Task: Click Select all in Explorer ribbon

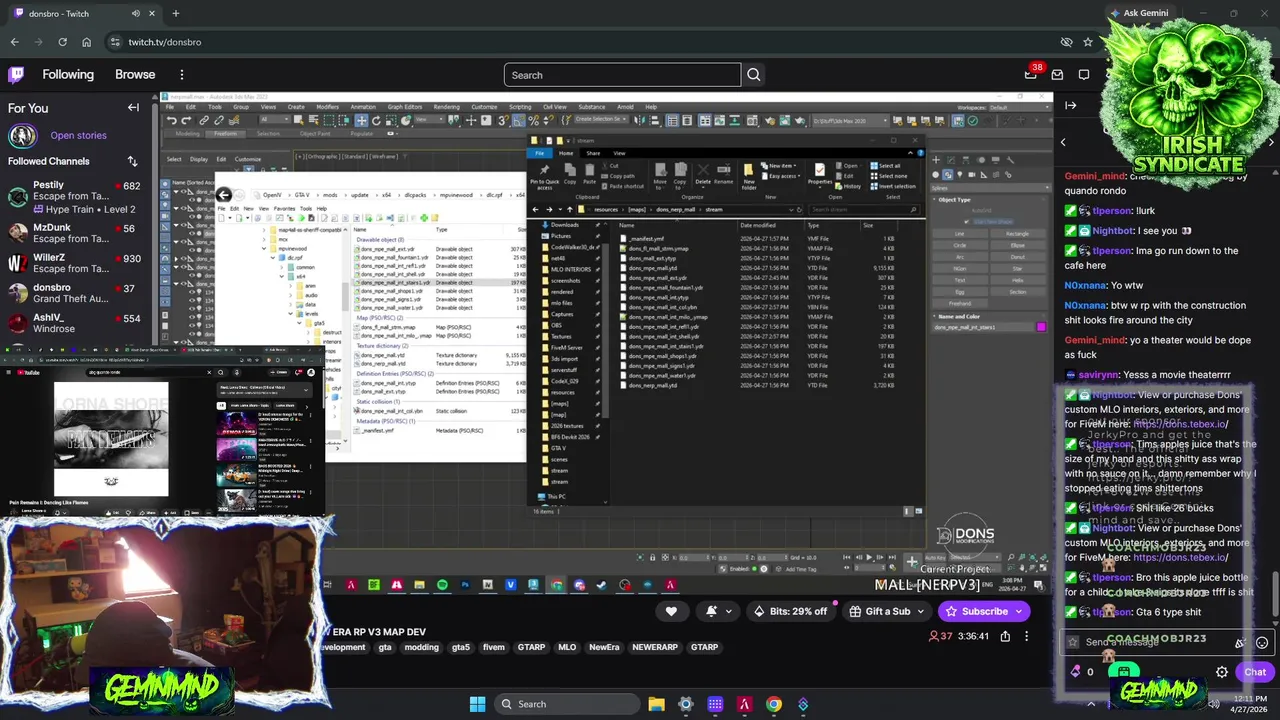Action: pyautogui.click(x=885, y=166)
